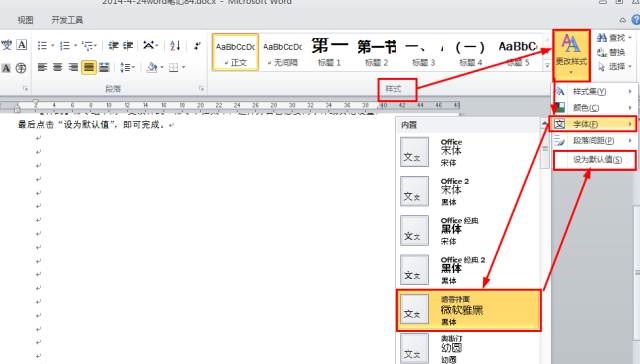640x364 pixels.
Task: Expand the styles gallery more arrow
Action: 547,65
